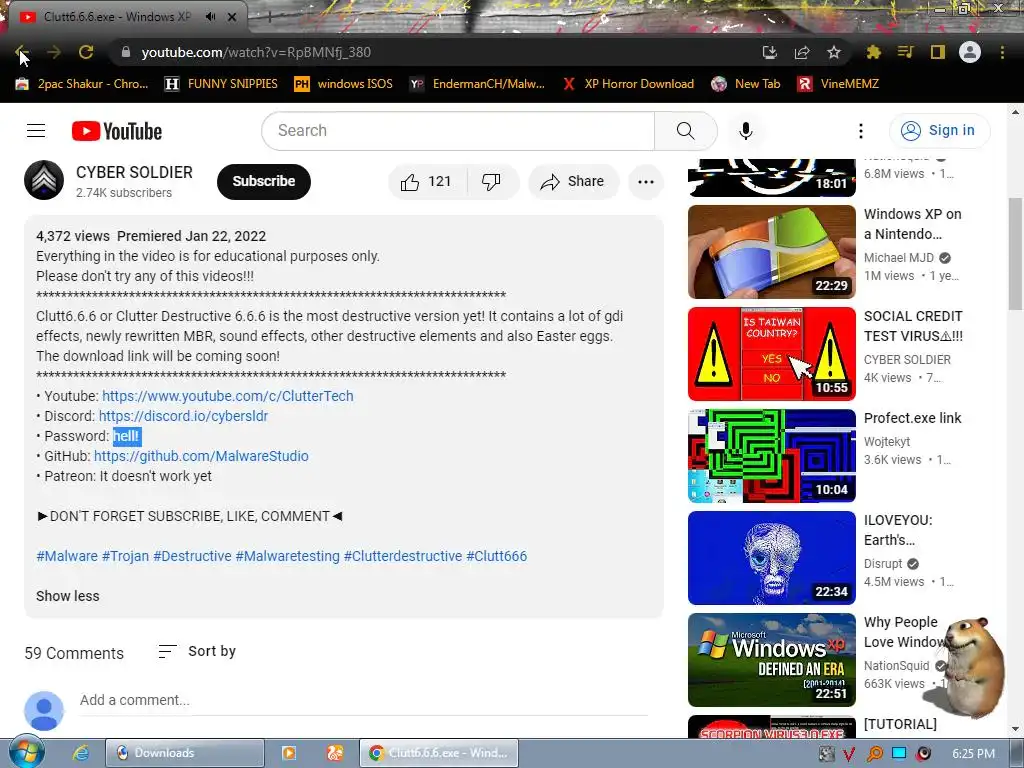1024x768 pixels.
Task: Open SOCIAL CREDIT TEST VIRUS thumbnail
Action: click(771, 354)
